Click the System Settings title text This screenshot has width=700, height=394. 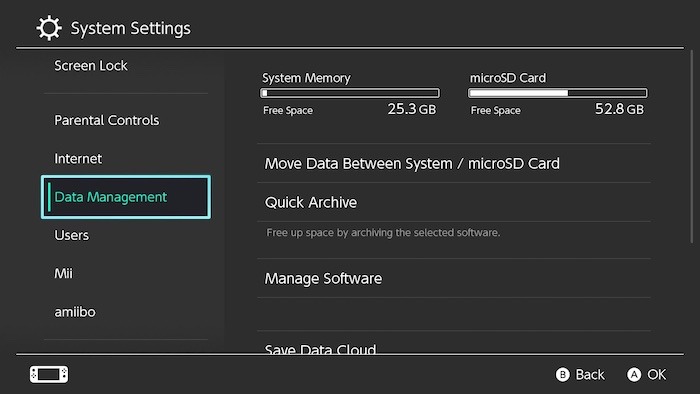[x=131, y=29]
